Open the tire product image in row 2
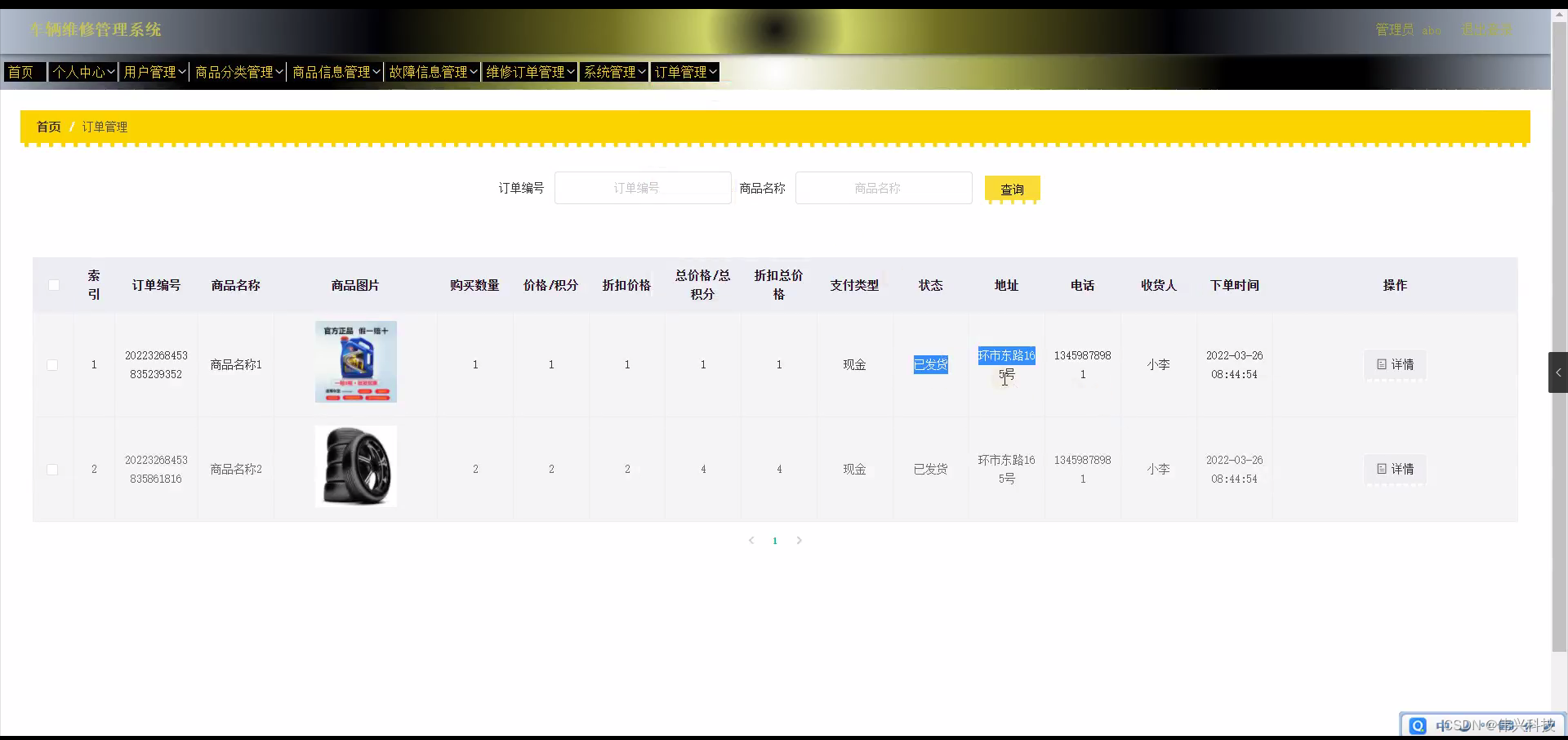The height and width of the screenshot is (740, 1568). pos(355,466)
